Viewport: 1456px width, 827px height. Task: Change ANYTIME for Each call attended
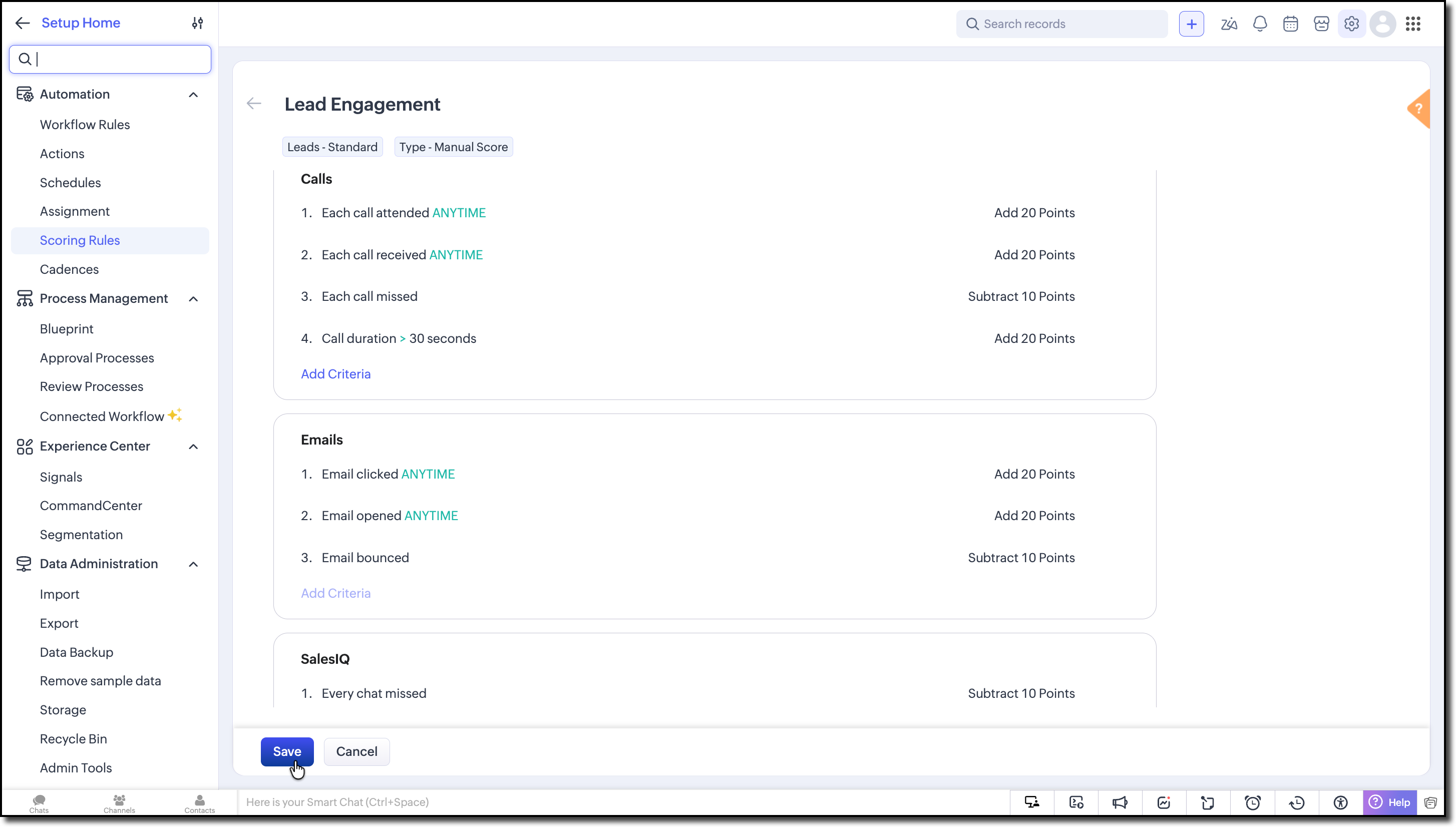click(x=459, y=212)
